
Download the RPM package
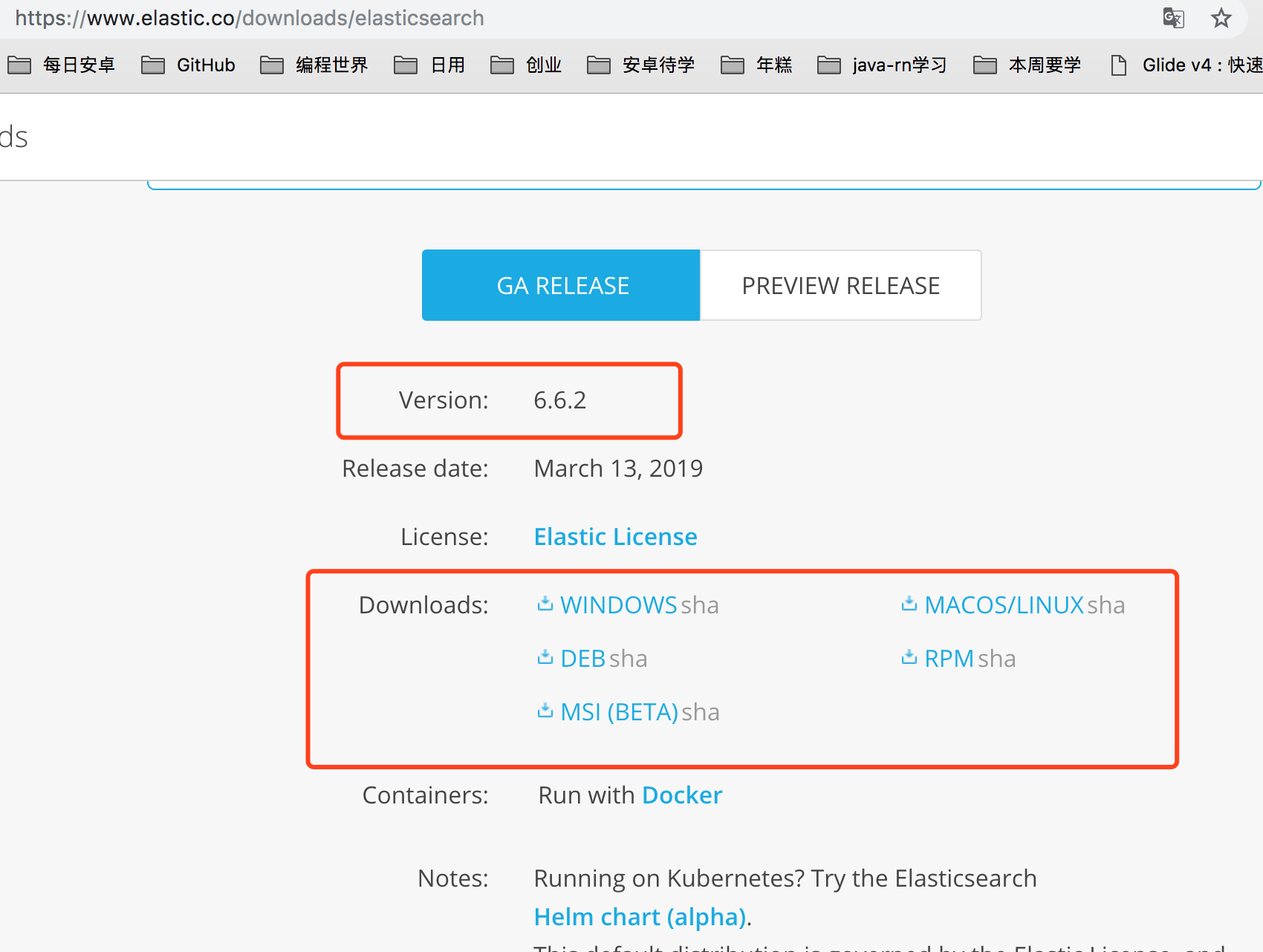[949, 658]
